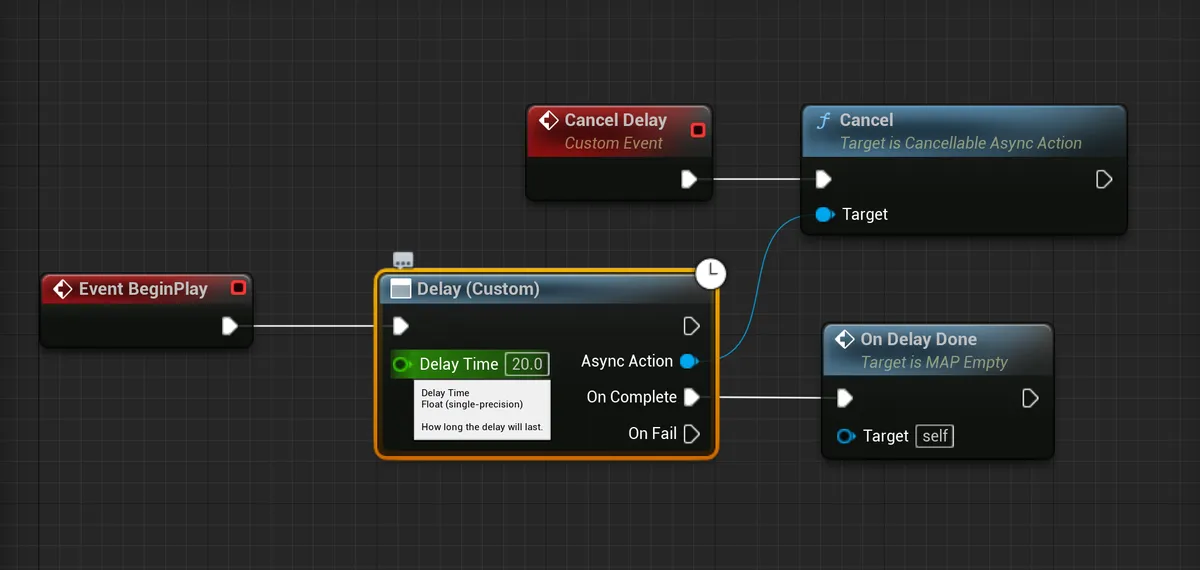The height and width of the screenshot is (570, 1200).
Task: Edit the Delay Time value field 20.0
Action: tap(527, 364)
